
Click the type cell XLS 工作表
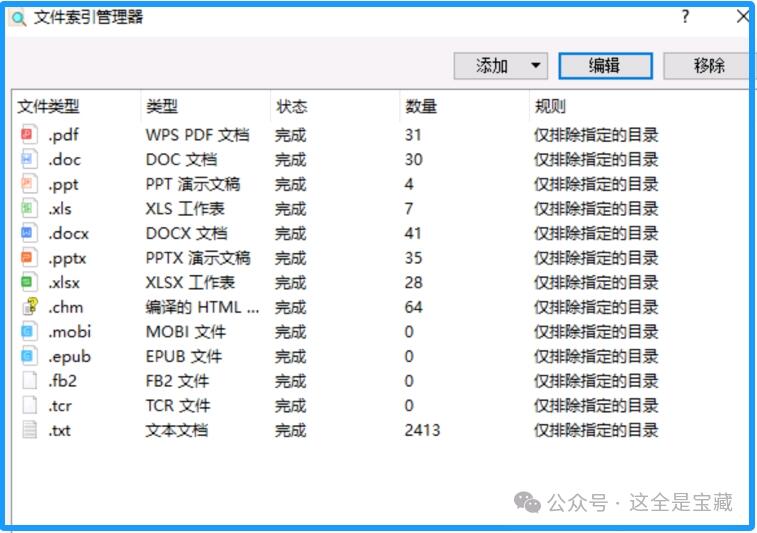pos(185,209)
